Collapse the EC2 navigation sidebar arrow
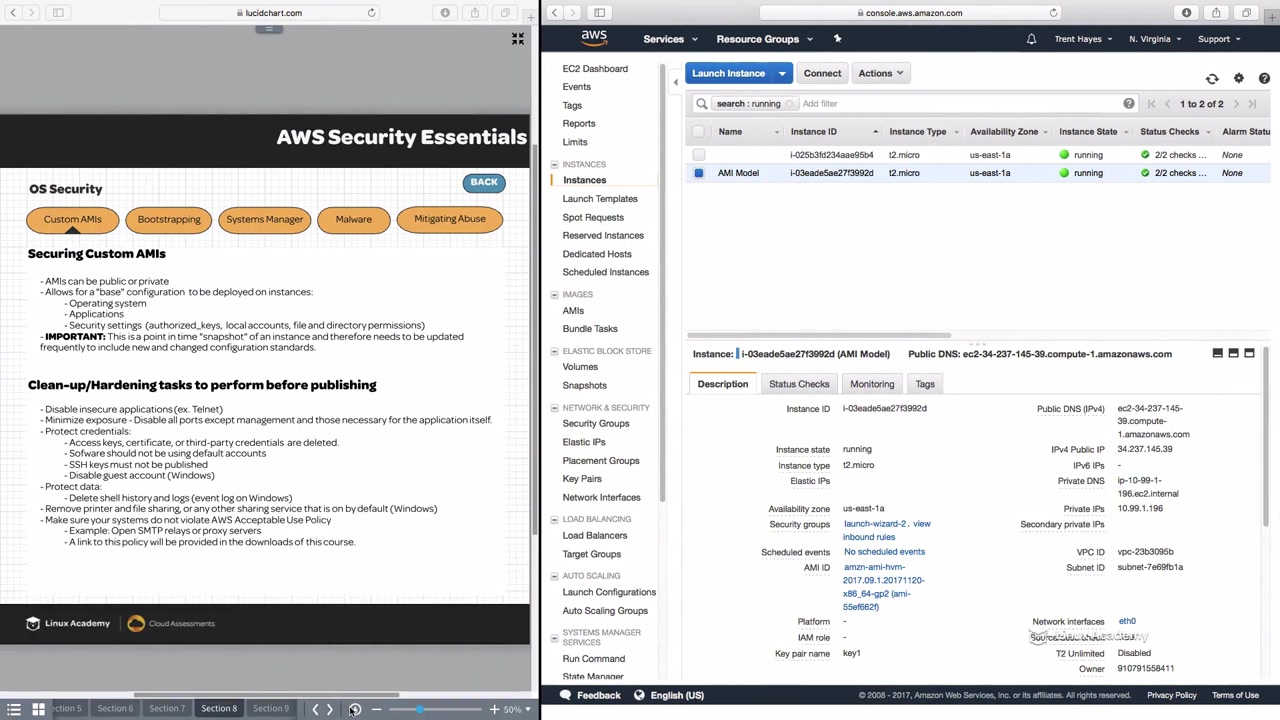Image resolution: width=1280 pixels, height=720 pixels. coord(675,82)
